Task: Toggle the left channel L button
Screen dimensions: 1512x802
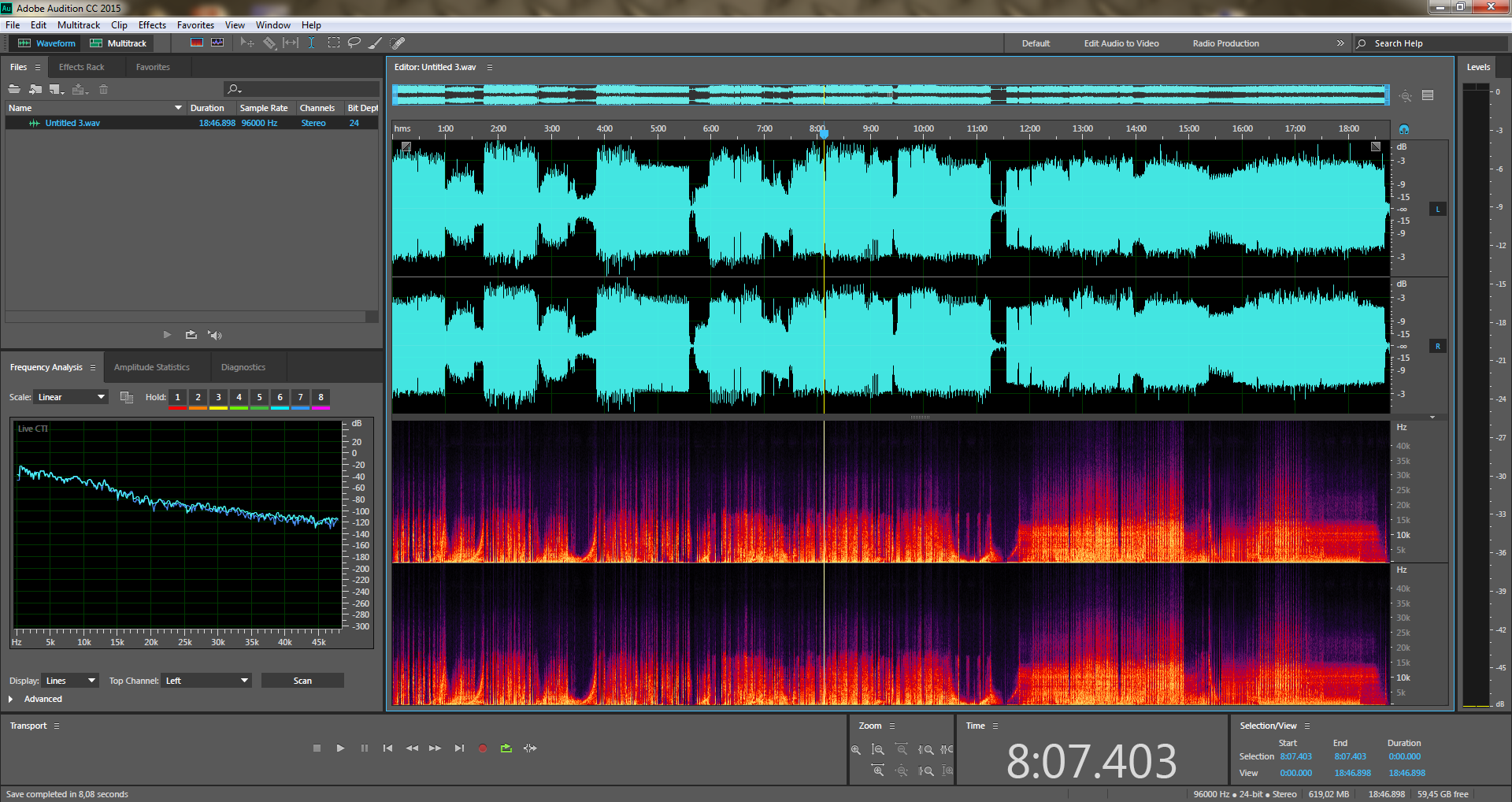Action: [1437, 210]
